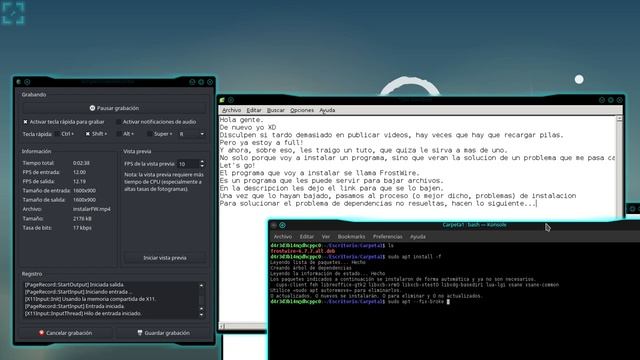Click the 'FPS de entrada' value 12.00
Image resolution: width=640 pixels, height=360 pixels.
79,172
